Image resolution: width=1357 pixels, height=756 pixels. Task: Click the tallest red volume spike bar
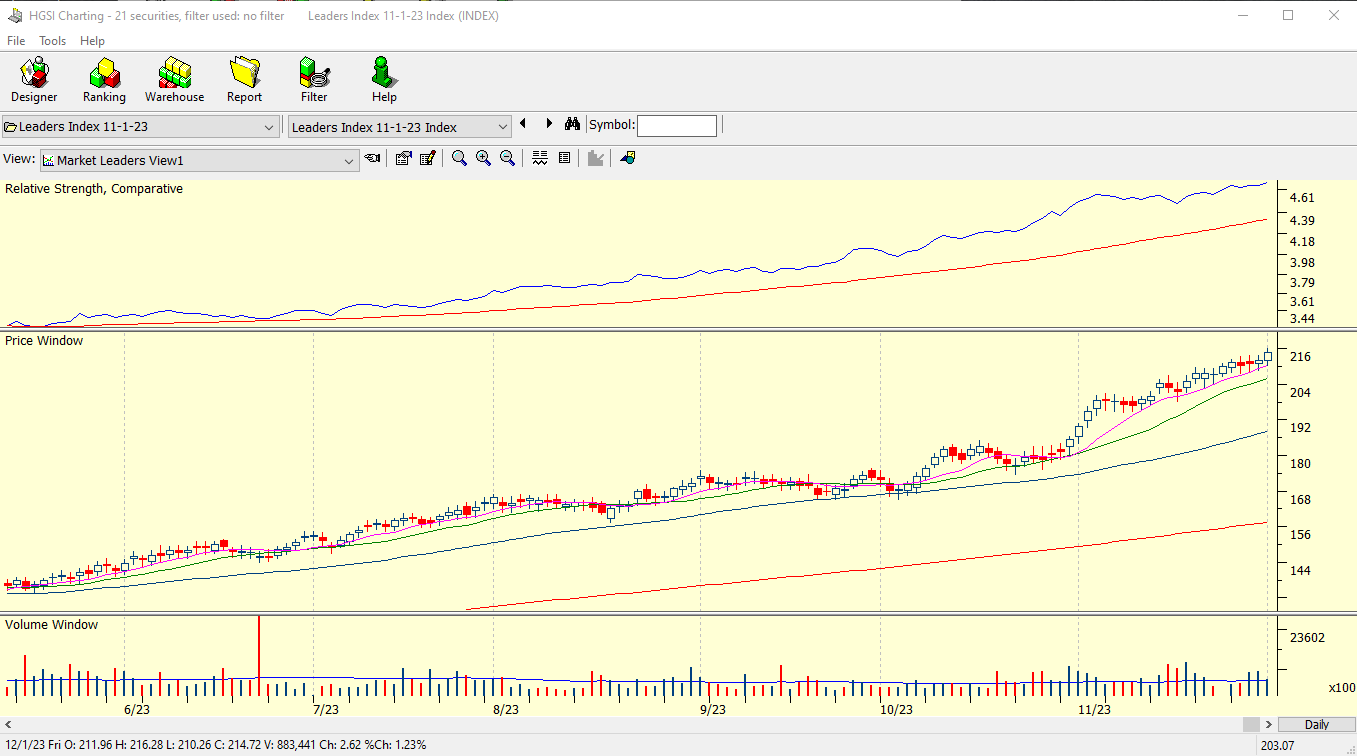click(x=259, y=656)
